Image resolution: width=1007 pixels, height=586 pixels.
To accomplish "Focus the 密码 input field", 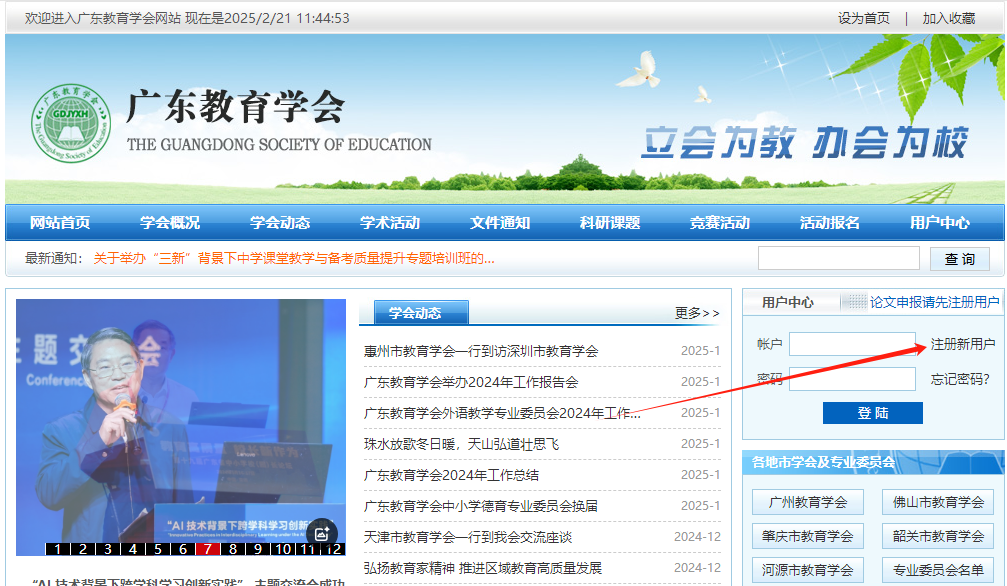I will pyautogui.click(x=852, y=379).
